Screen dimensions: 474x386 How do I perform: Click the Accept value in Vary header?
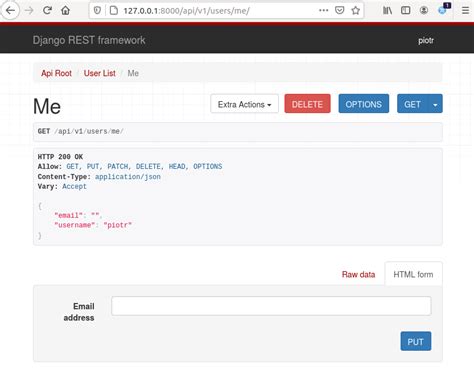pyautogui.click(x=74, y=186)
